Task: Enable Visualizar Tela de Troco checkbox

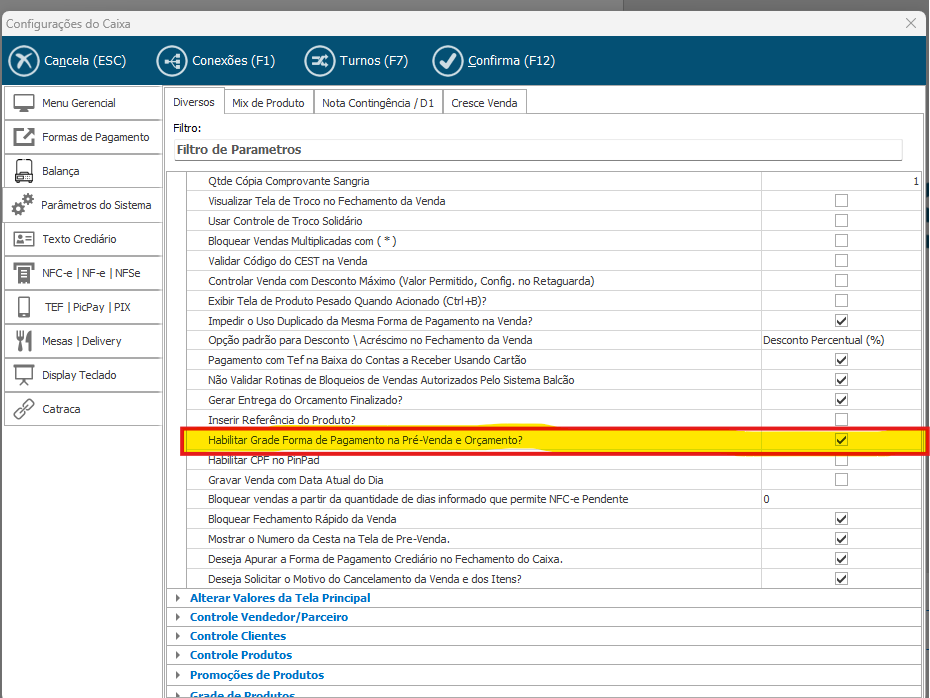Action: (841, 201)
